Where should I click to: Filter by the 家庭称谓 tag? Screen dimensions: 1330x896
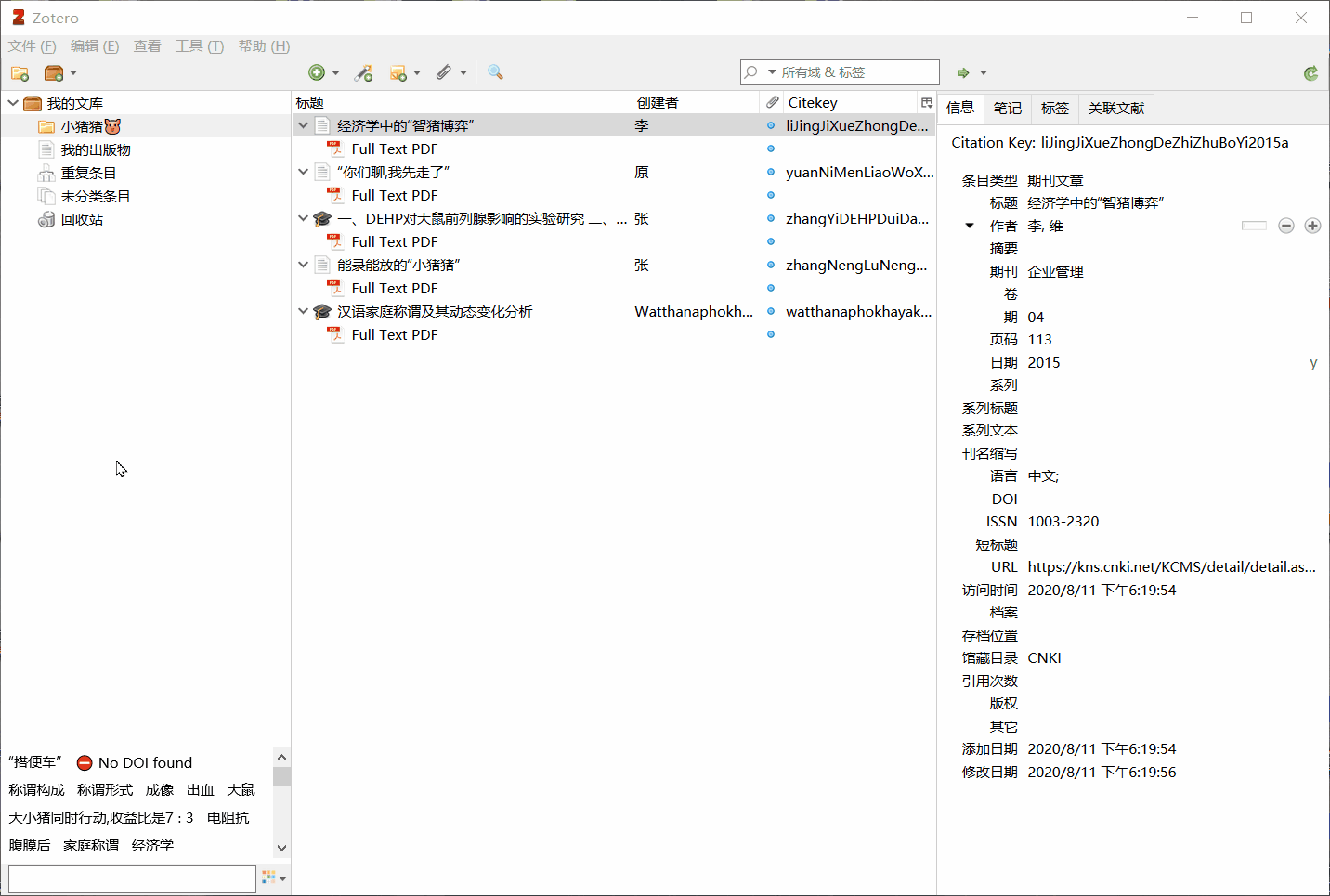click(x=91, y=845)
